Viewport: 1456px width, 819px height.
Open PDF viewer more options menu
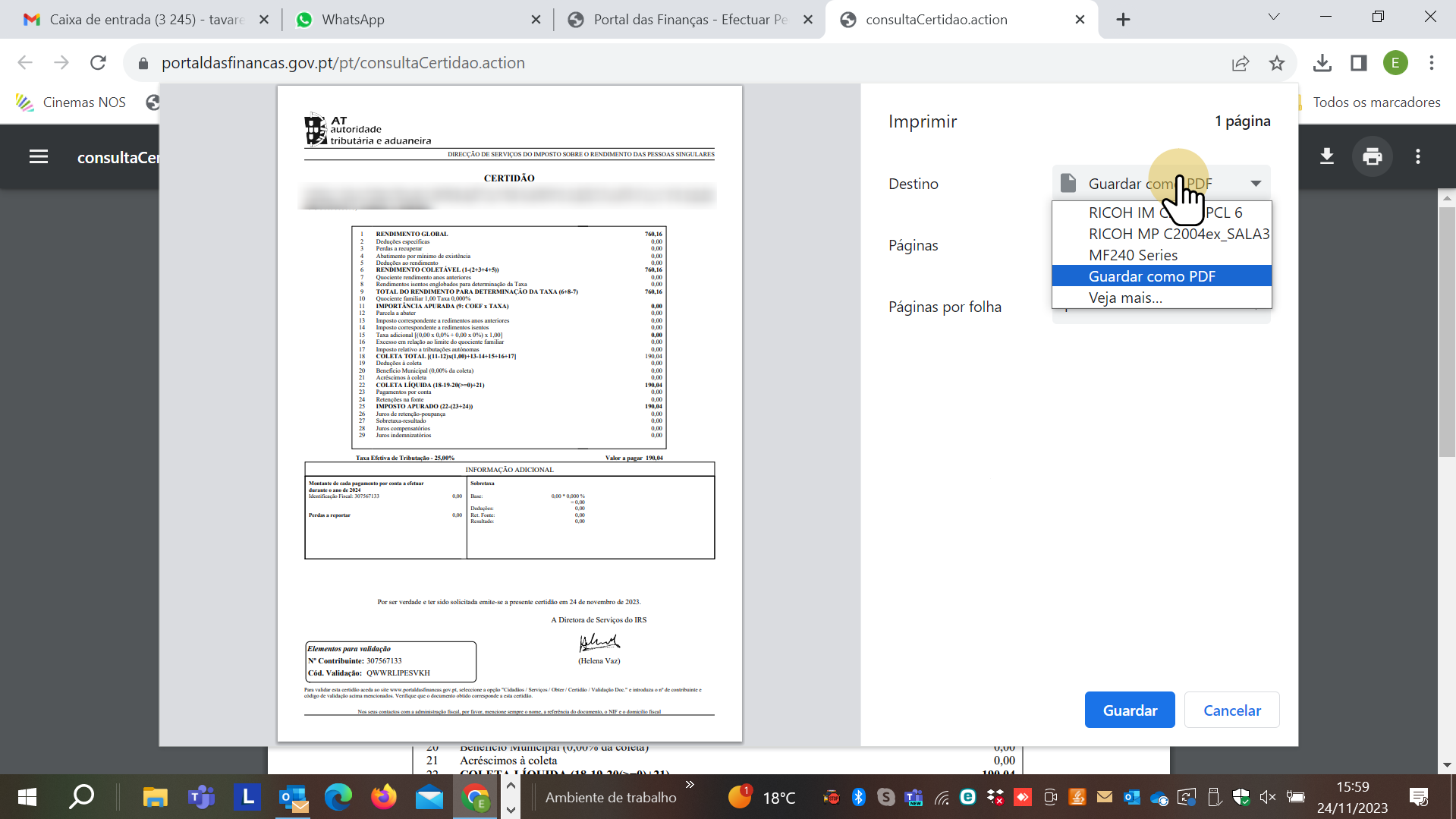(x=1417, y=157)
